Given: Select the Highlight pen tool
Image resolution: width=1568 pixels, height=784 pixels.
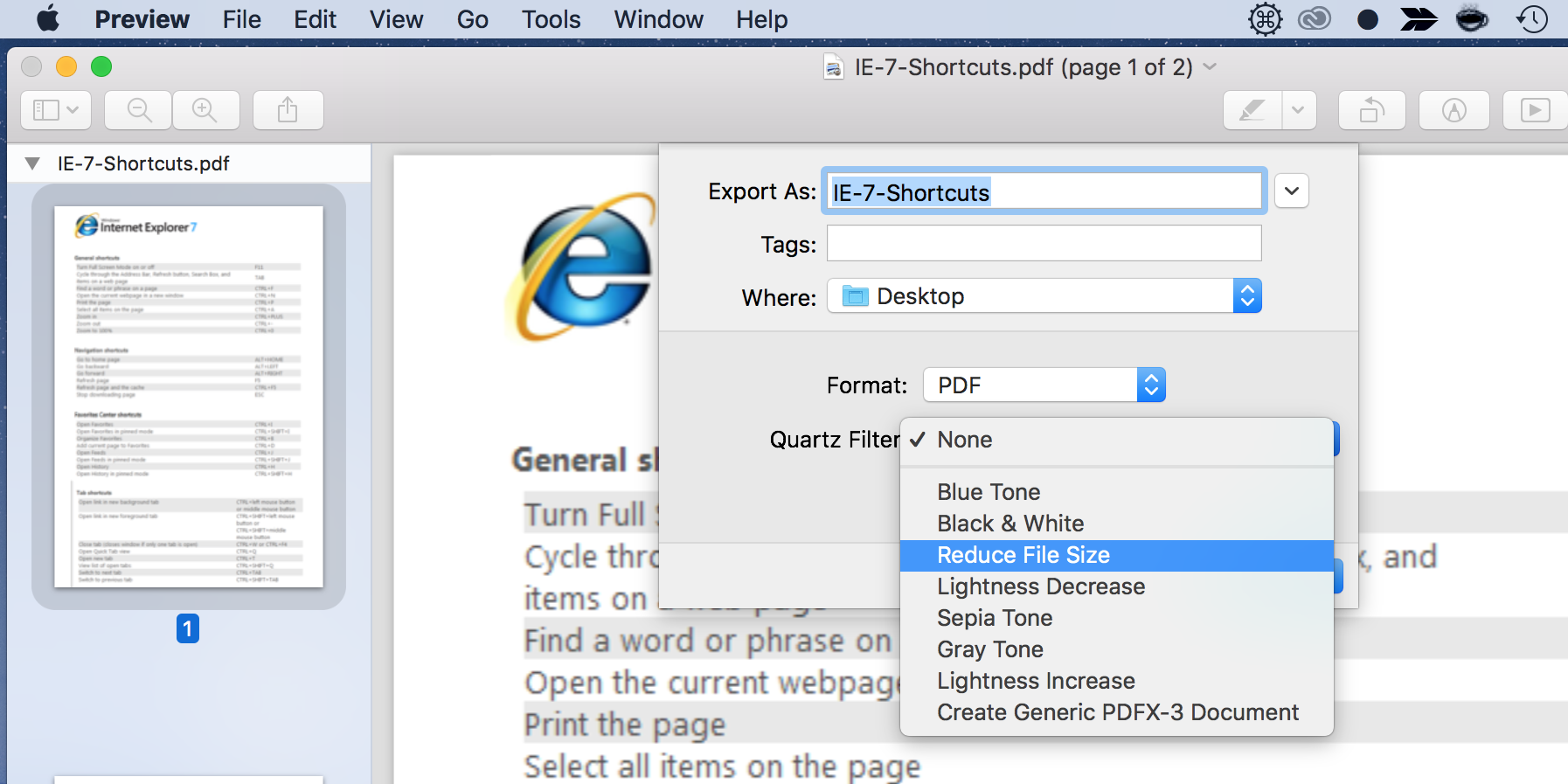Looking at the screenshot, I should tap(1252, 110).
